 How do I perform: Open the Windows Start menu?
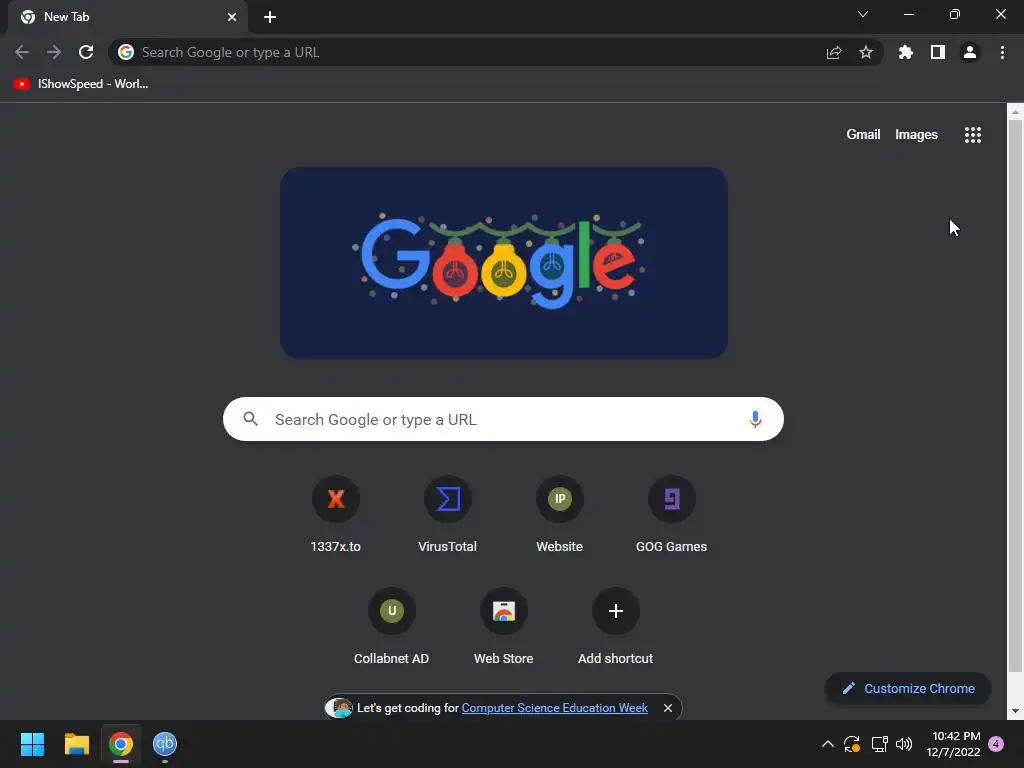(x=32, y=744)
